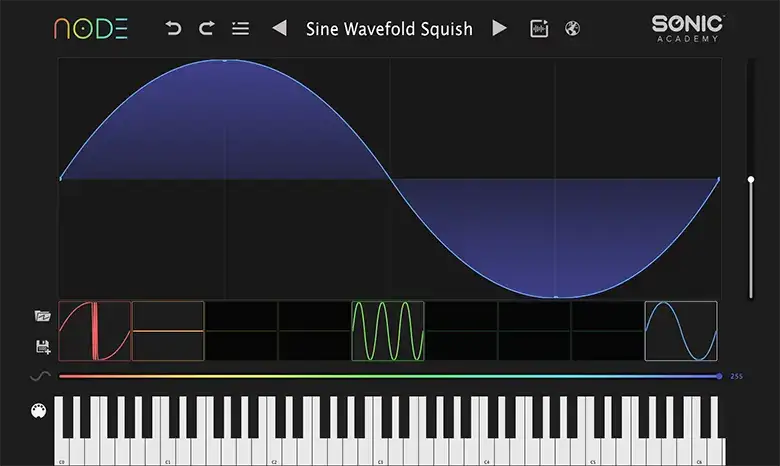Play the C1 piano key
This screenshot has height=466, width=780.
coord(168,452)
